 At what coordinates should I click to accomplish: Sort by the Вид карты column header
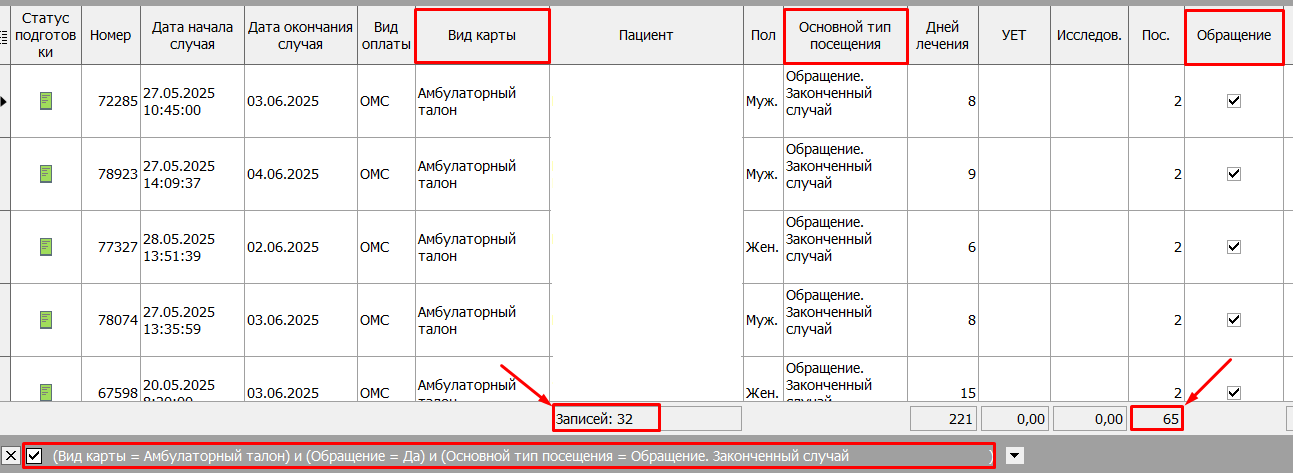482,35
